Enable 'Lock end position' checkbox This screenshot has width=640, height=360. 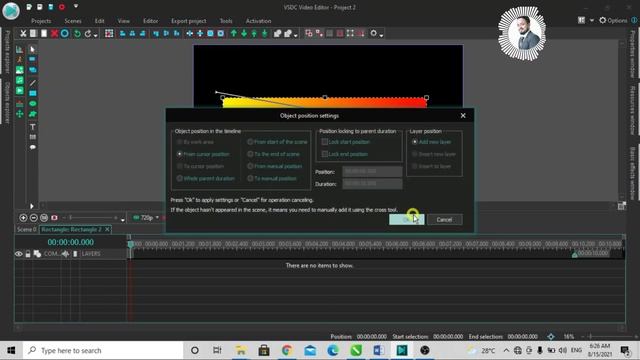tap(324, 154)
